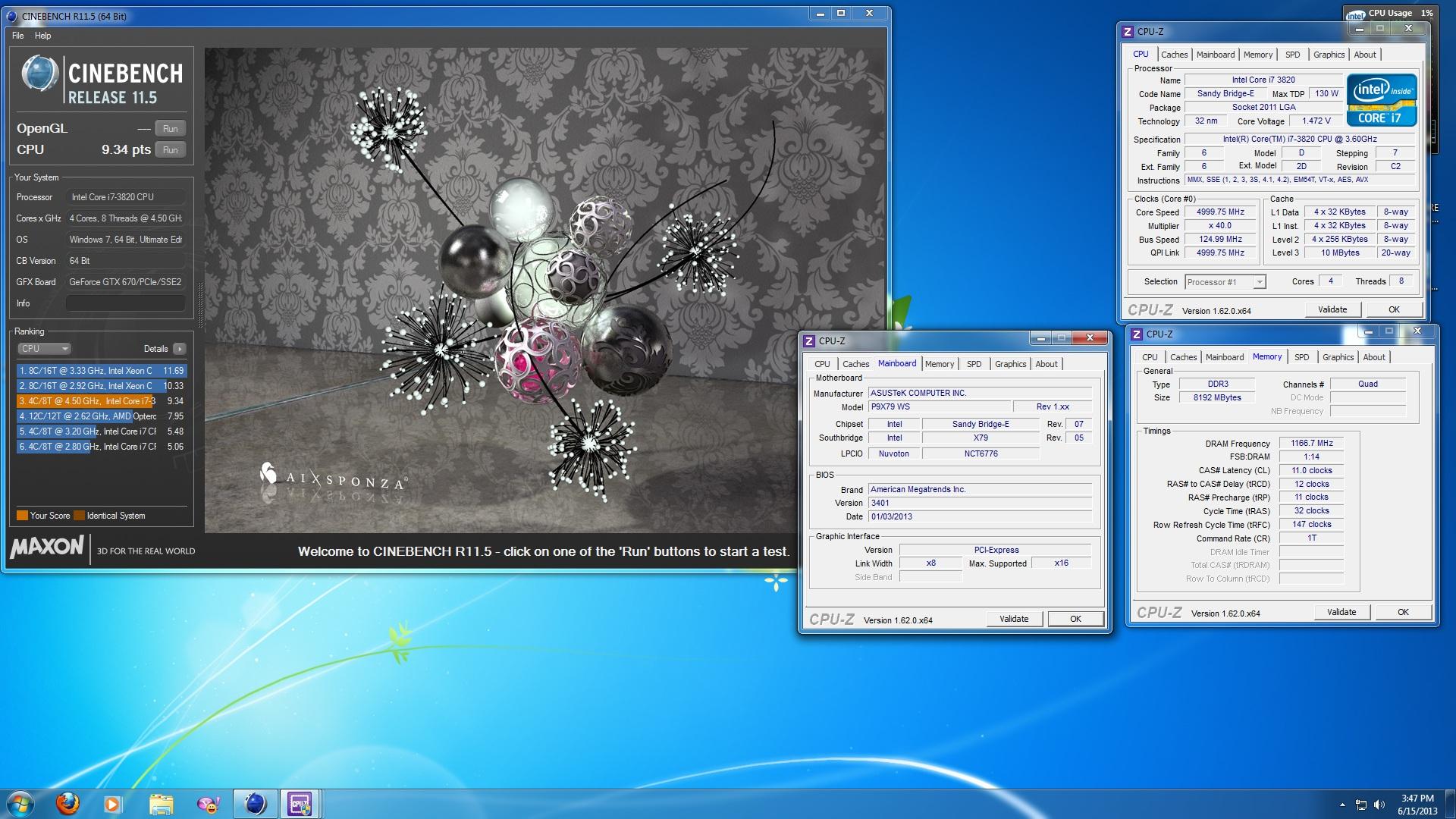Viewport: 1456px width, 819px height.
Task: Click the network tray icon
Action: click(x=1361, y=805)
